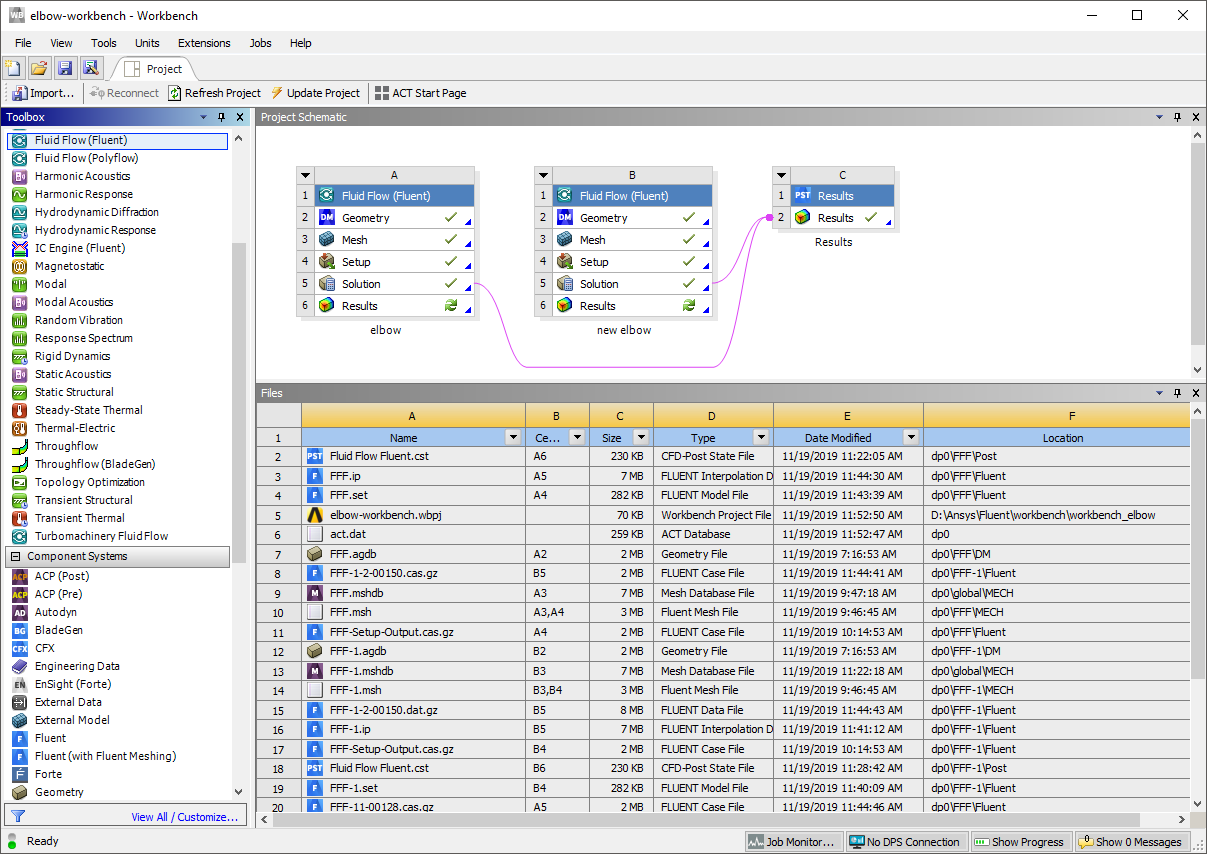Toggle auto-hide pin on the Toolbox panel
Viewport: 1207px width, 854px height.
pyautogui.click(x=221, y=117)
